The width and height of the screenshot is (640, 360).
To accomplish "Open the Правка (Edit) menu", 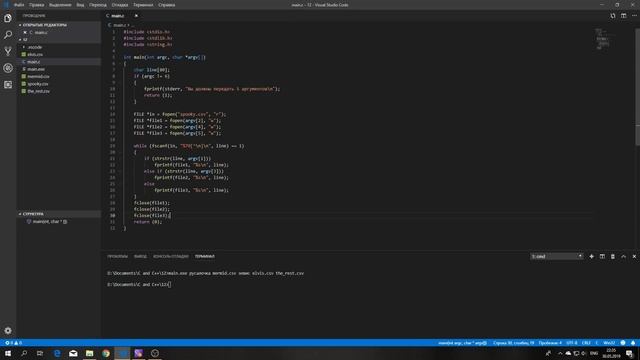I will coord(36,5).
